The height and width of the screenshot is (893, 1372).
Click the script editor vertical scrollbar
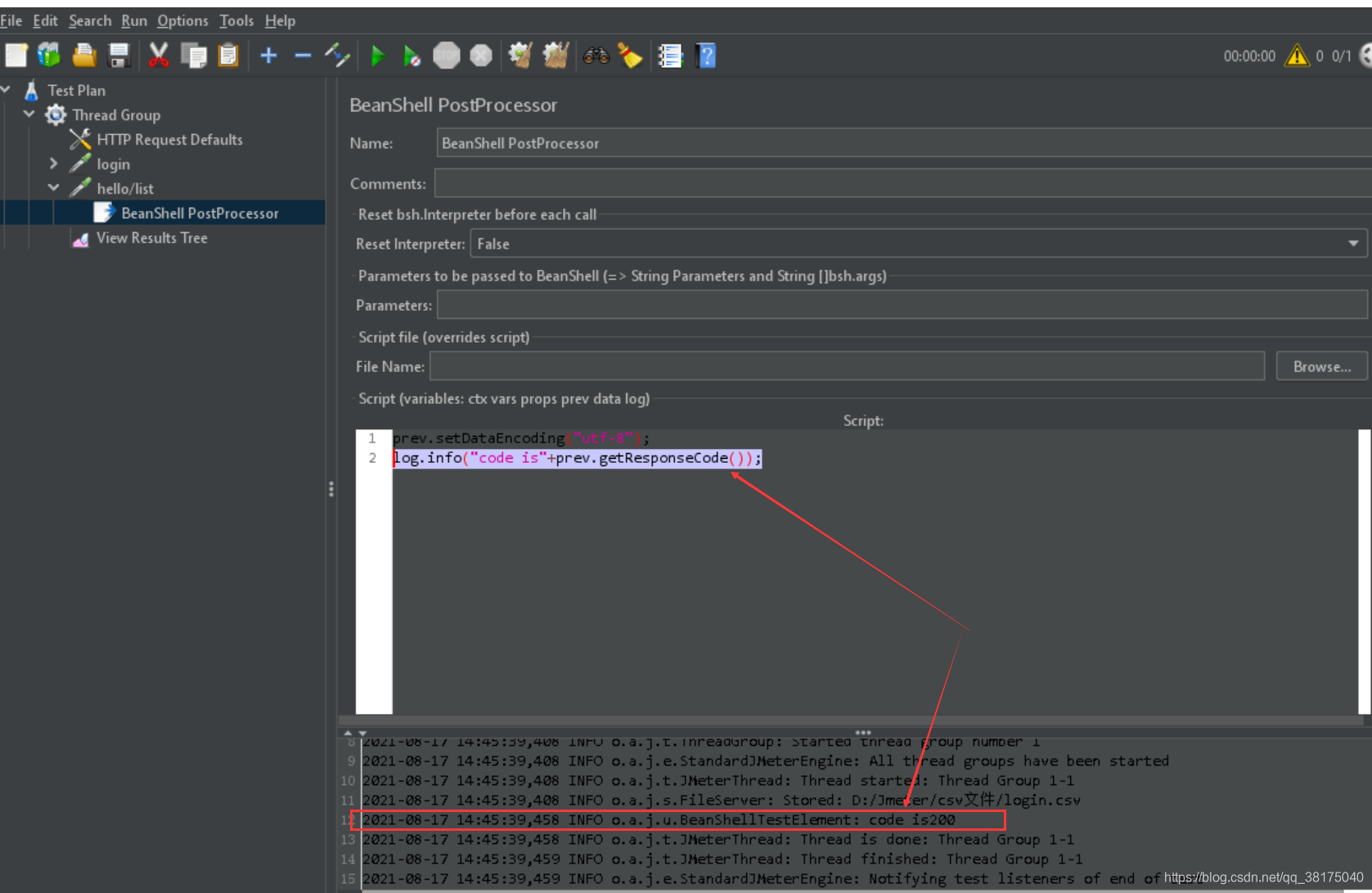pyautogui.click(x=1364, y=572)
